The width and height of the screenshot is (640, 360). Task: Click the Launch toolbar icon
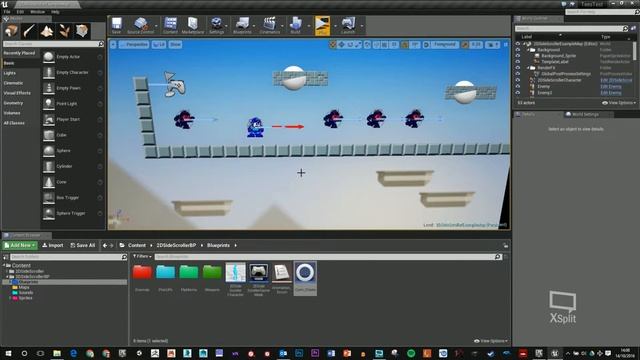[x=348, y=25]
